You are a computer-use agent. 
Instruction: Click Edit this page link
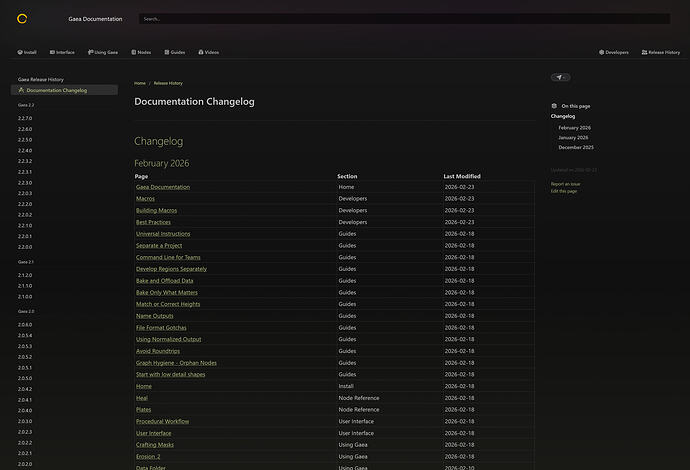[564, 191]
